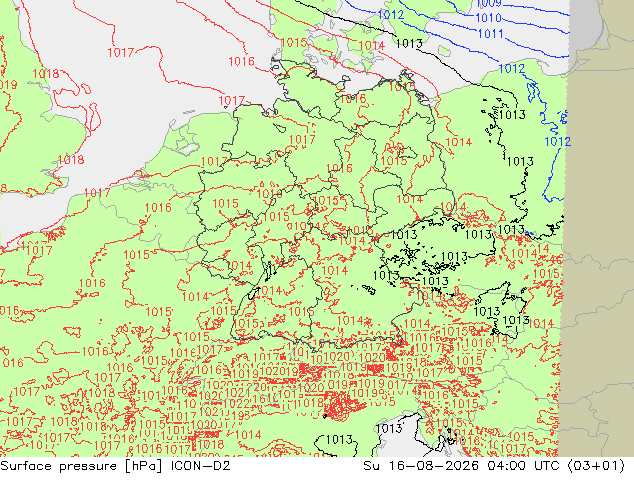This screenshot has height=490, width=634.
Task: Click the blue 1009 isobar label
Action: click(488, 4)
